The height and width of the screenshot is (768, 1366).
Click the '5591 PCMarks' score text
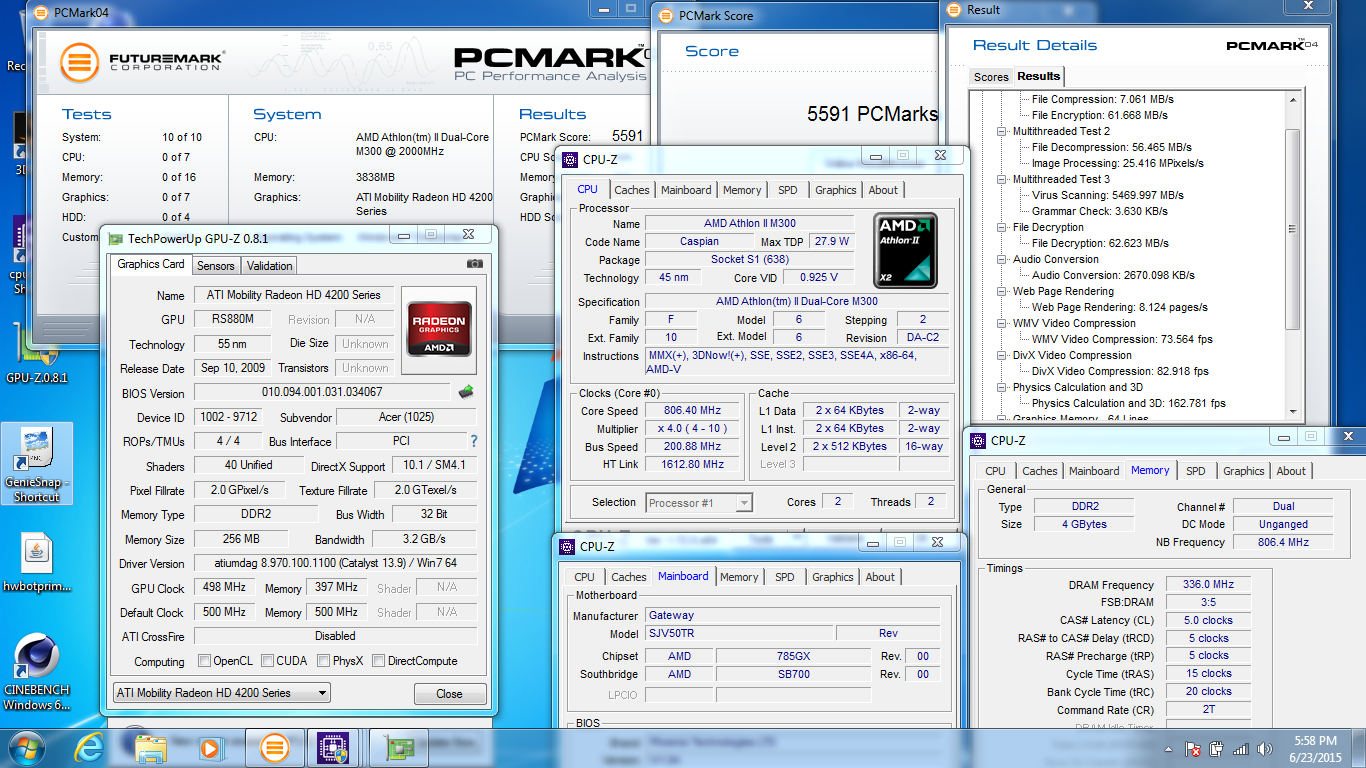(872, 114)
